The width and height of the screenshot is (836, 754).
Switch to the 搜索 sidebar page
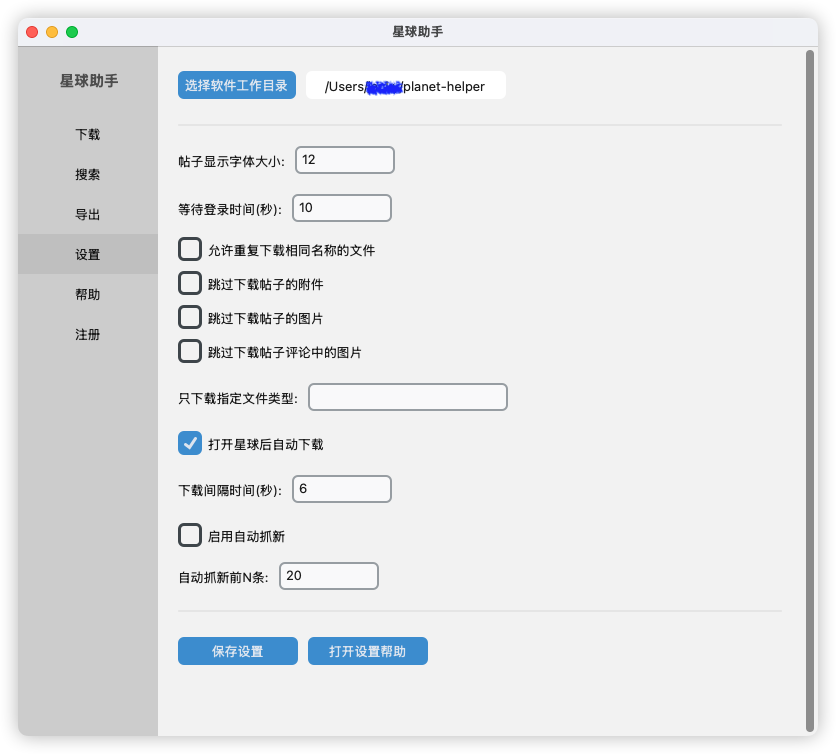coord(88,174)
